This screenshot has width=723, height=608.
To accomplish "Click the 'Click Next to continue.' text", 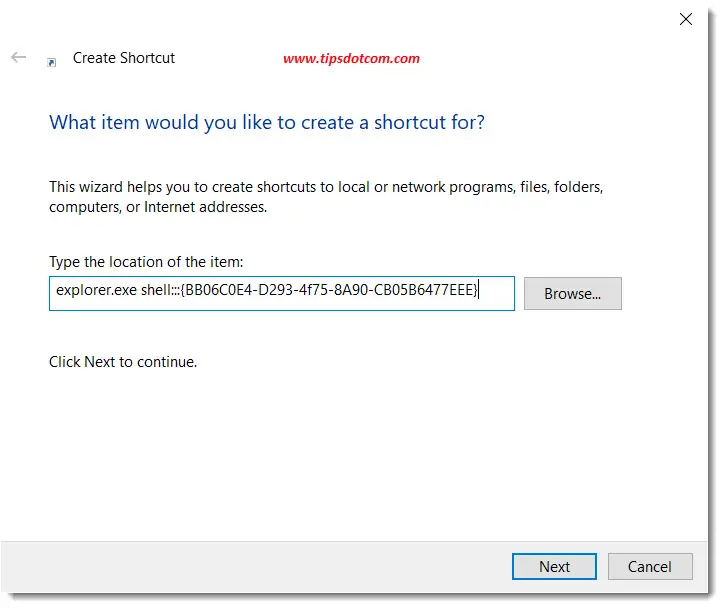I will point(123,362).
